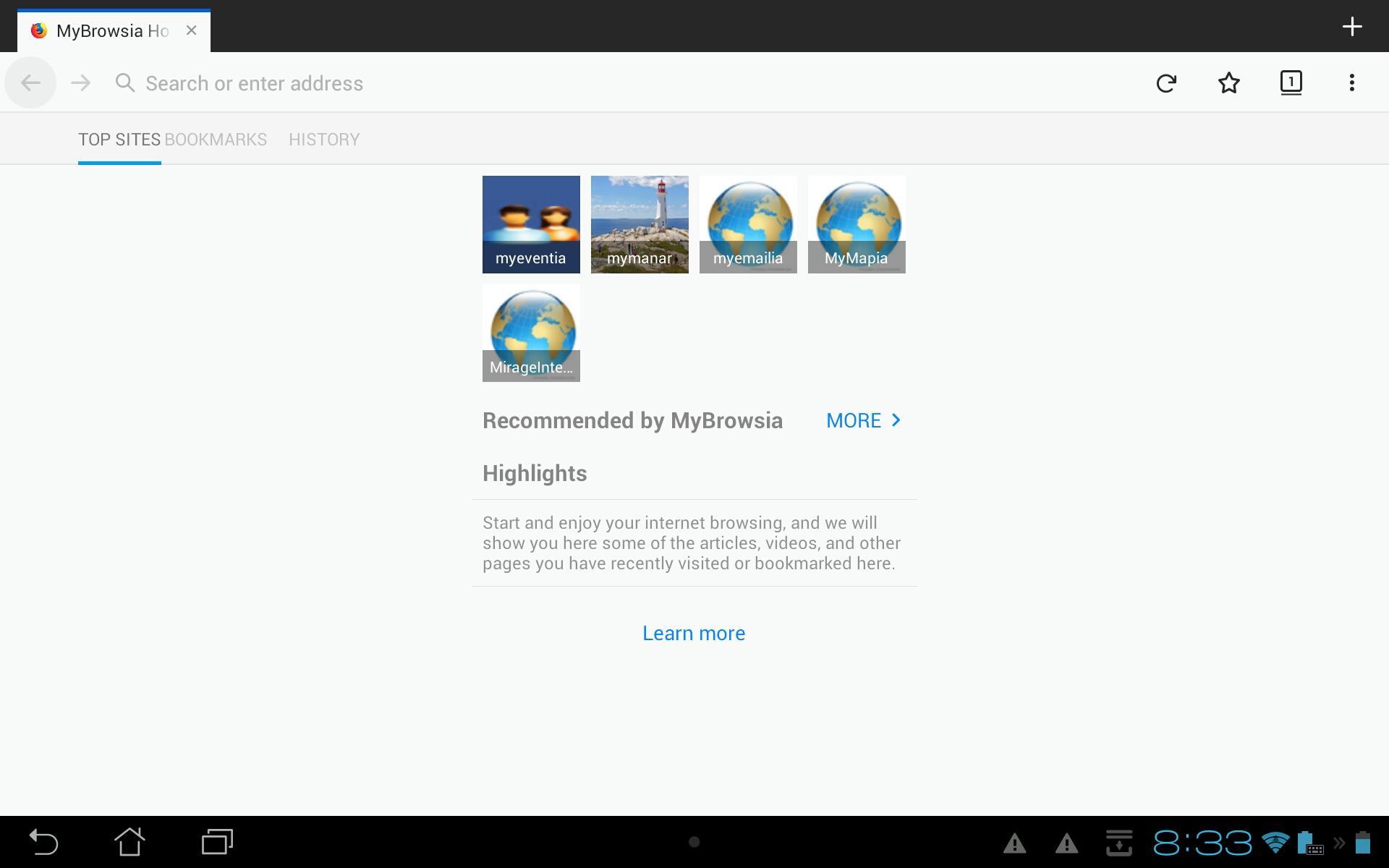Open the mymanar lighthouse tile
Viewport: 1389px width, 868px height.
click(x=640, y=224)
